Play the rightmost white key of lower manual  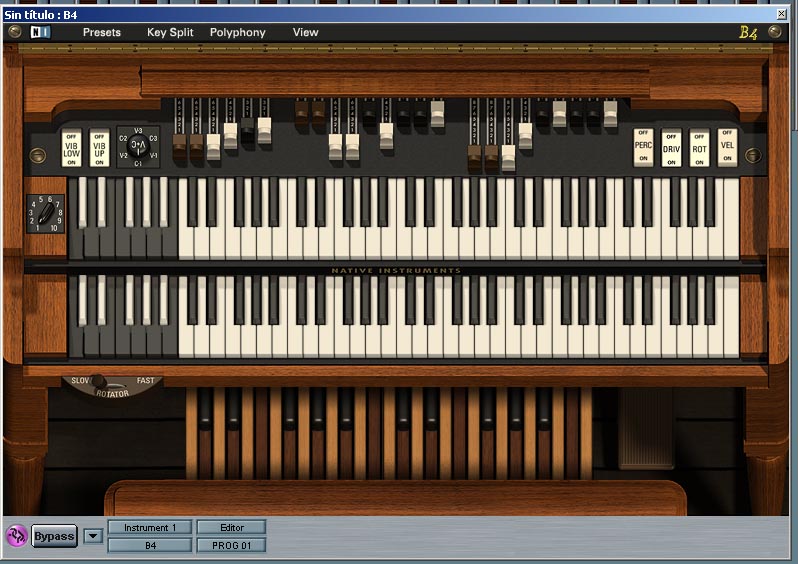[x=731, y=317]
